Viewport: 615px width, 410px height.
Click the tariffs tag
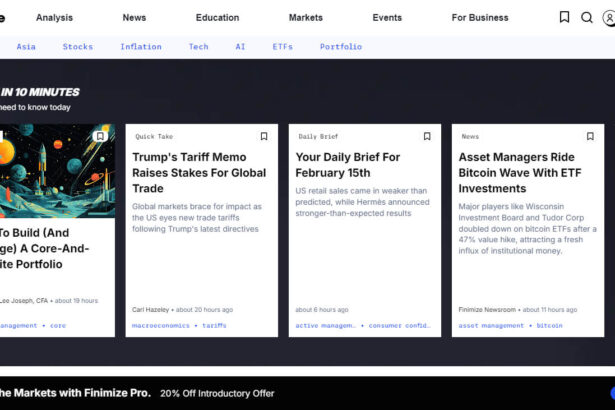coord(214,326)
